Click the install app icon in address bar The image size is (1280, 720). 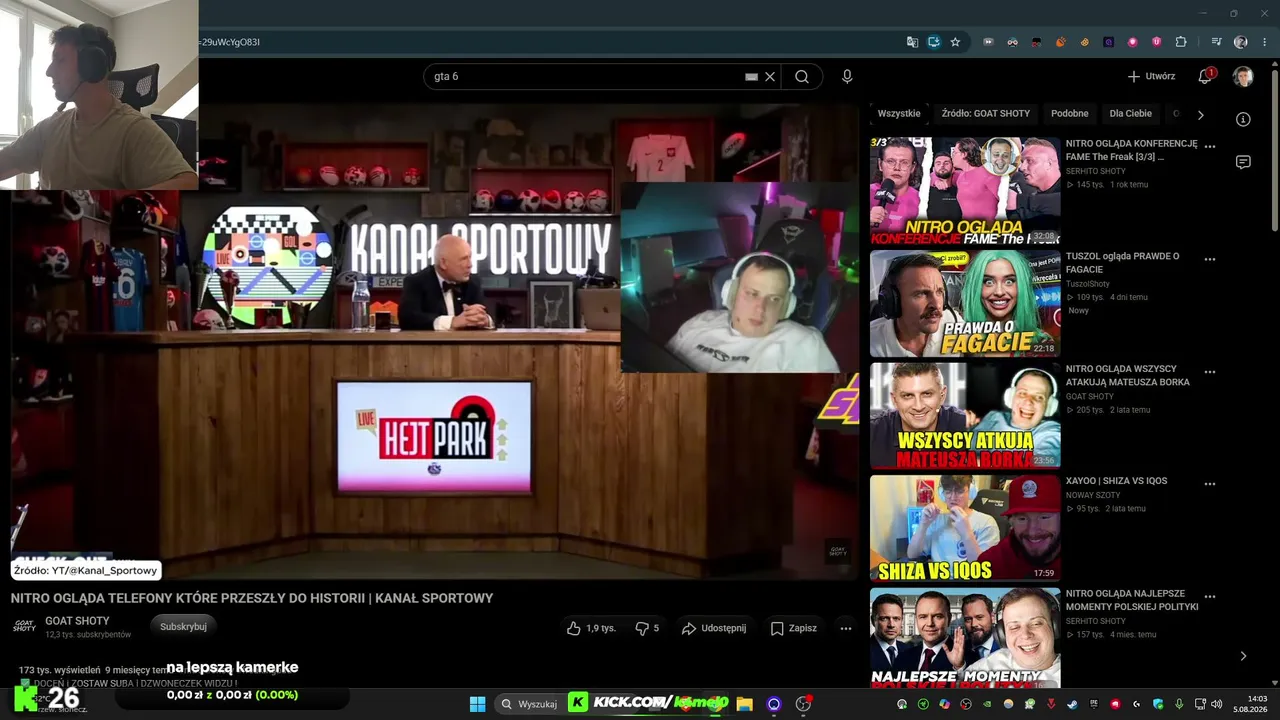pos(934,42)
